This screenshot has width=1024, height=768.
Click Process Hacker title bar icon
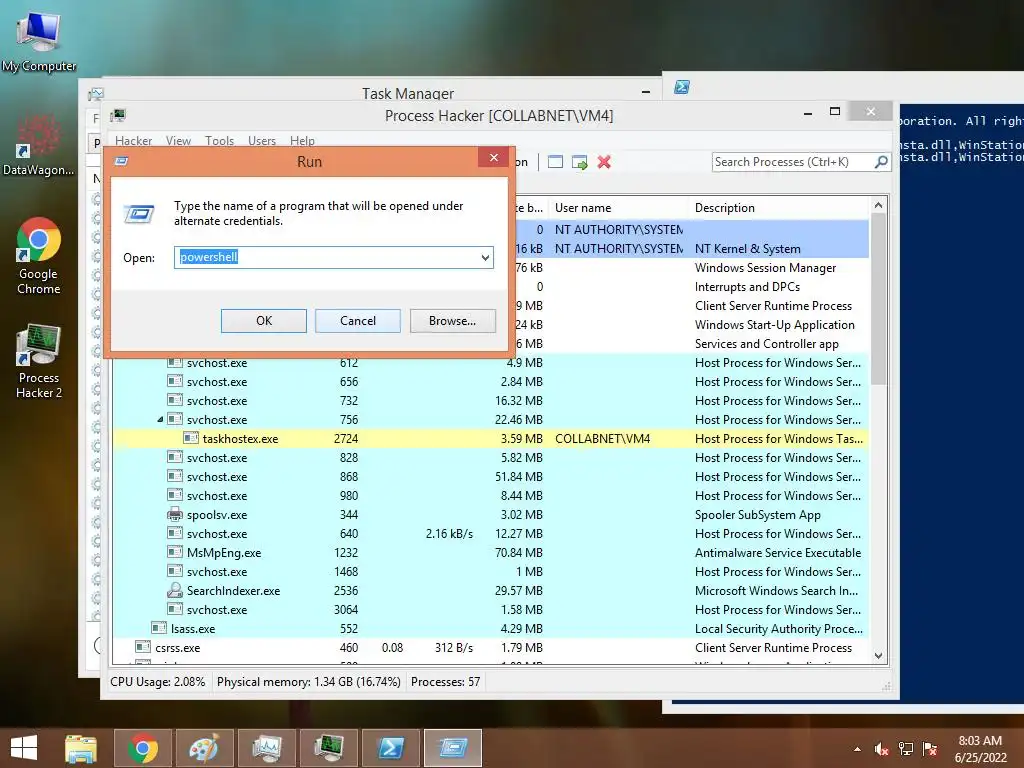coord(118,116)
